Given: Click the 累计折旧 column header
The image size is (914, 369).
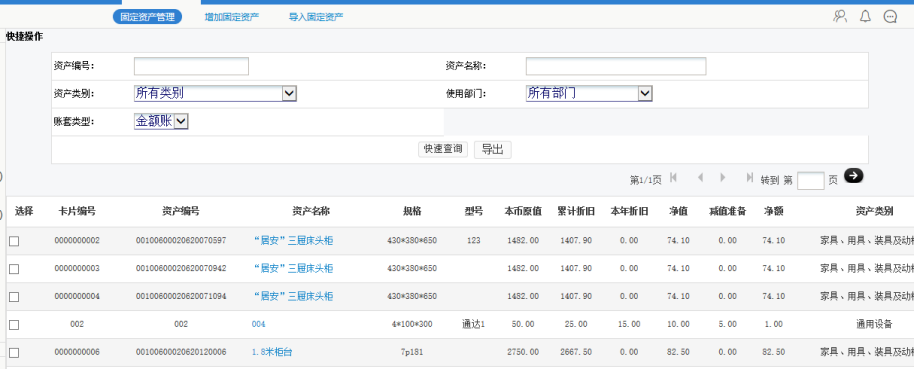Looking at the screenshot, I should pos(576,212).
